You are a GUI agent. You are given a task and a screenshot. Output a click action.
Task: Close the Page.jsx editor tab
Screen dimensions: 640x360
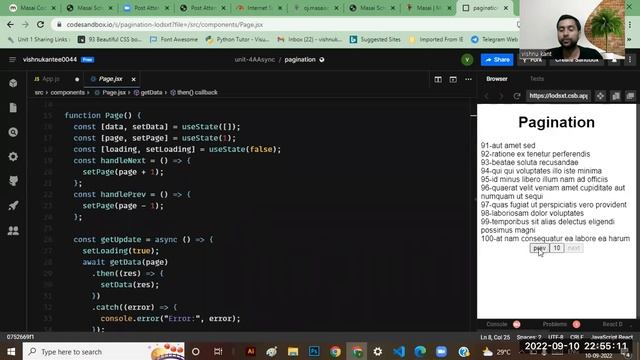pyautogui.click(x=133, y=79)
